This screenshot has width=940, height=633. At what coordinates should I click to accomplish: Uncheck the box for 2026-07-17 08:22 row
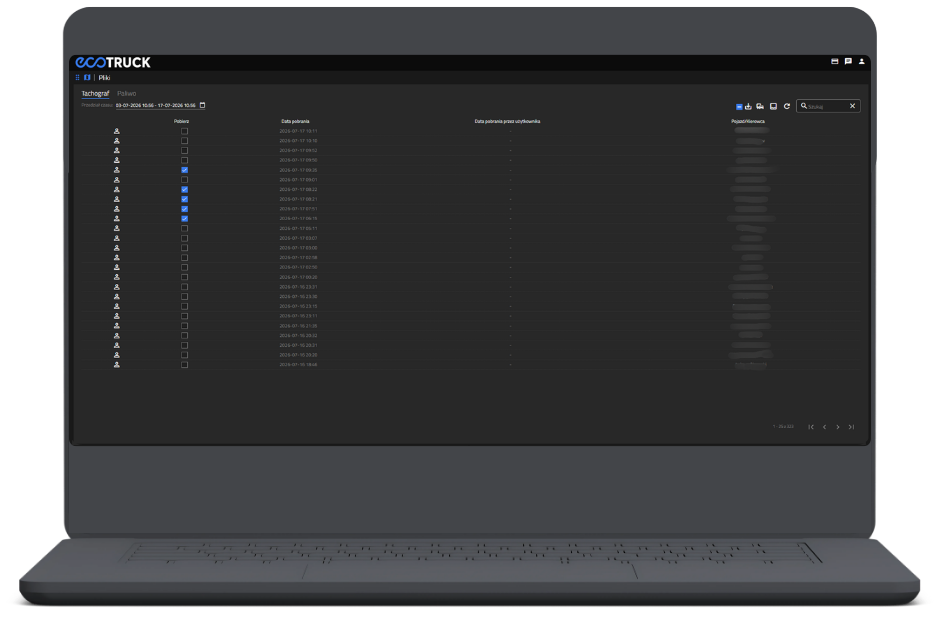(x=185, y=189)
